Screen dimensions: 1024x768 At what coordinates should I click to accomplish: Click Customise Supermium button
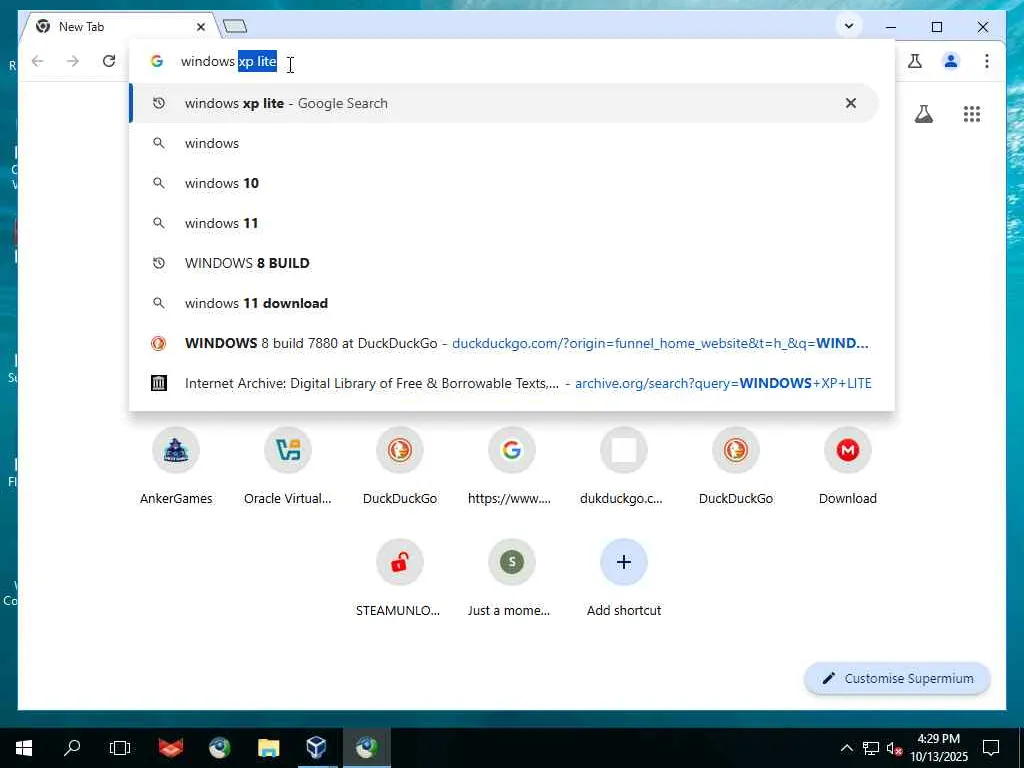coord(897,679)
